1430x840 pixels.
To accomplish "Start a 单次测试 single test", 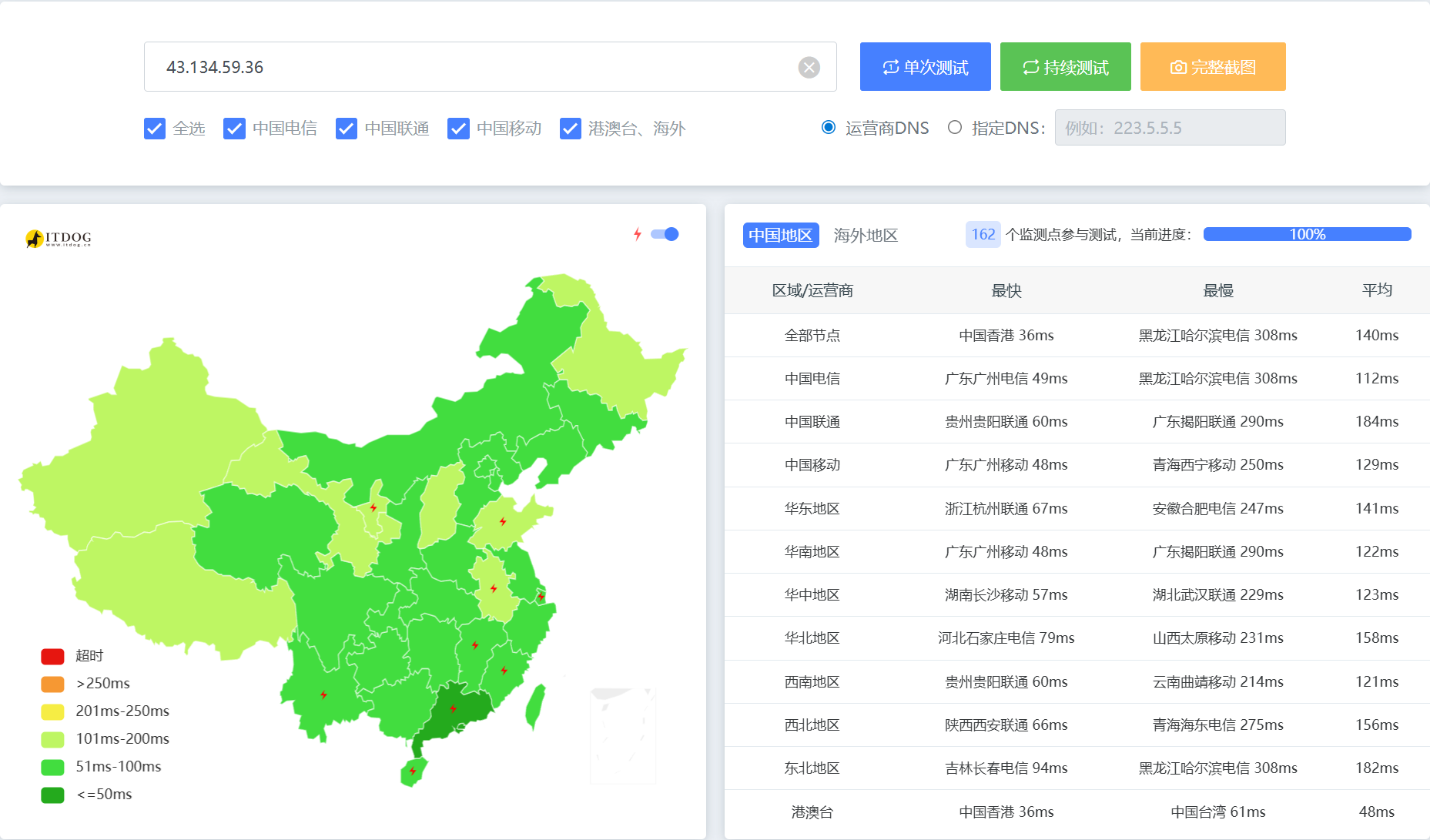I will [925, 67].
